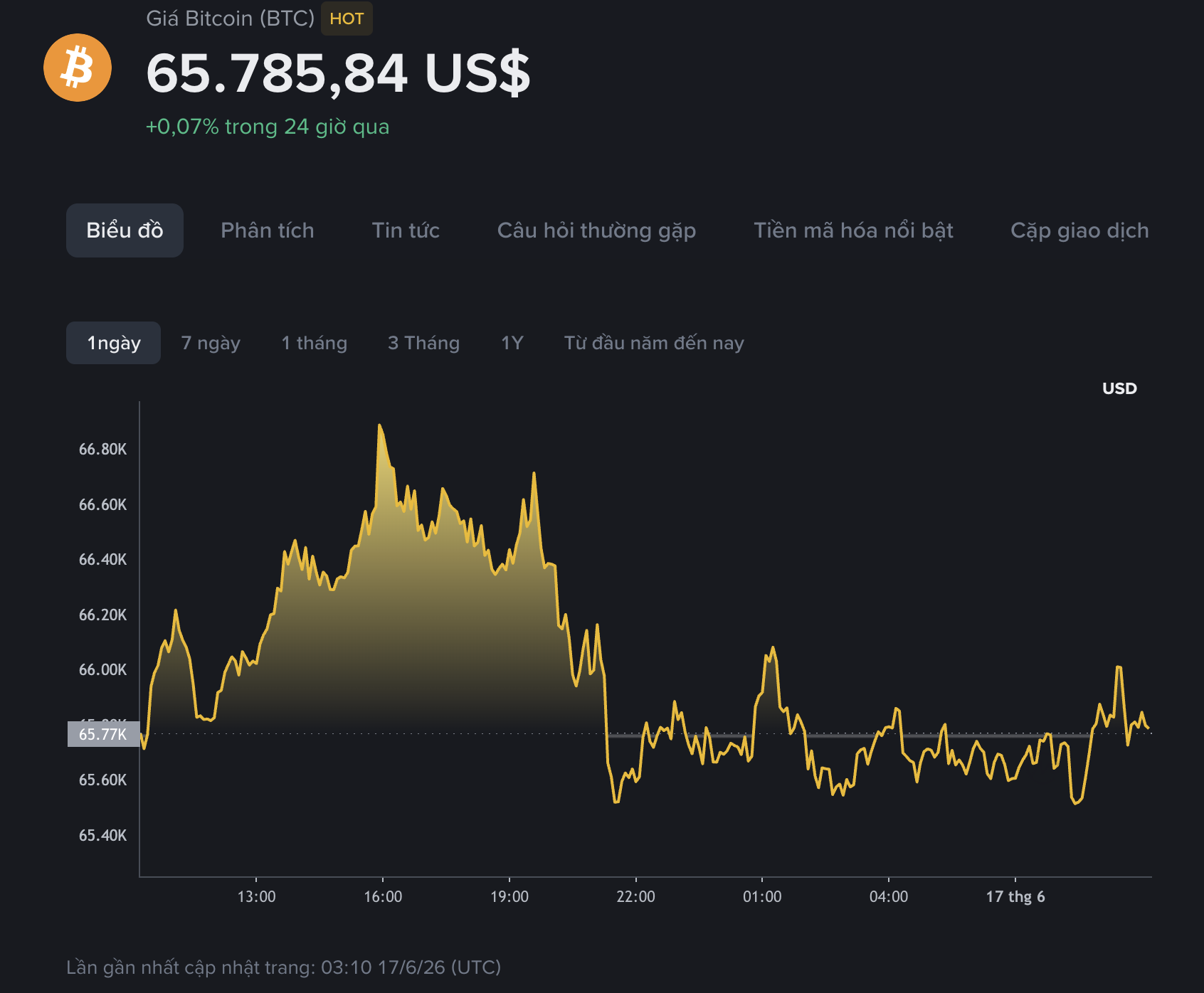Viewport: 1204px width, 993px height.
Task: Open the Tin tức tab
Action: 406,230
